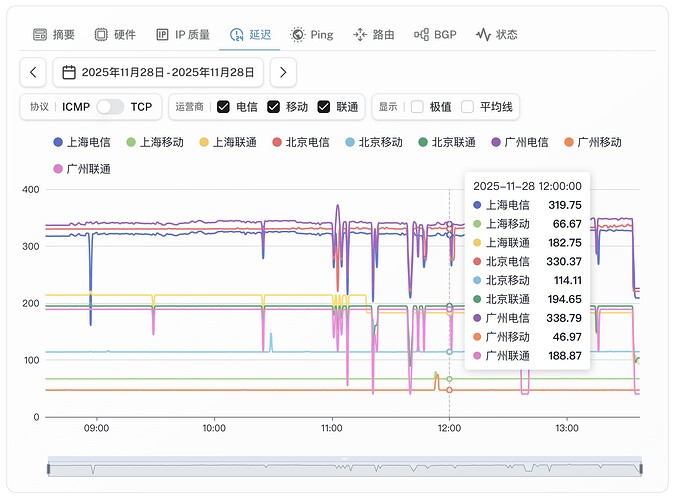The height and width of the screenshot is (500, 675).
Task: Open the BGP tab
Action: 435,34
